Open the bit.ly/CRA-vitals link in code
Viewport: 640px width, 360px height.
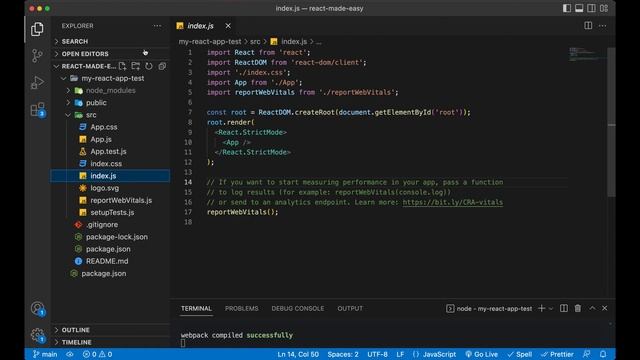(x=453, y=202)
